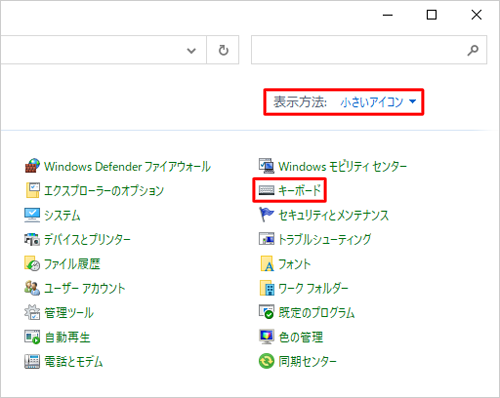Click Windows モビリティ センター text link
Screen dimensions: 500x398
coord(343,166)
